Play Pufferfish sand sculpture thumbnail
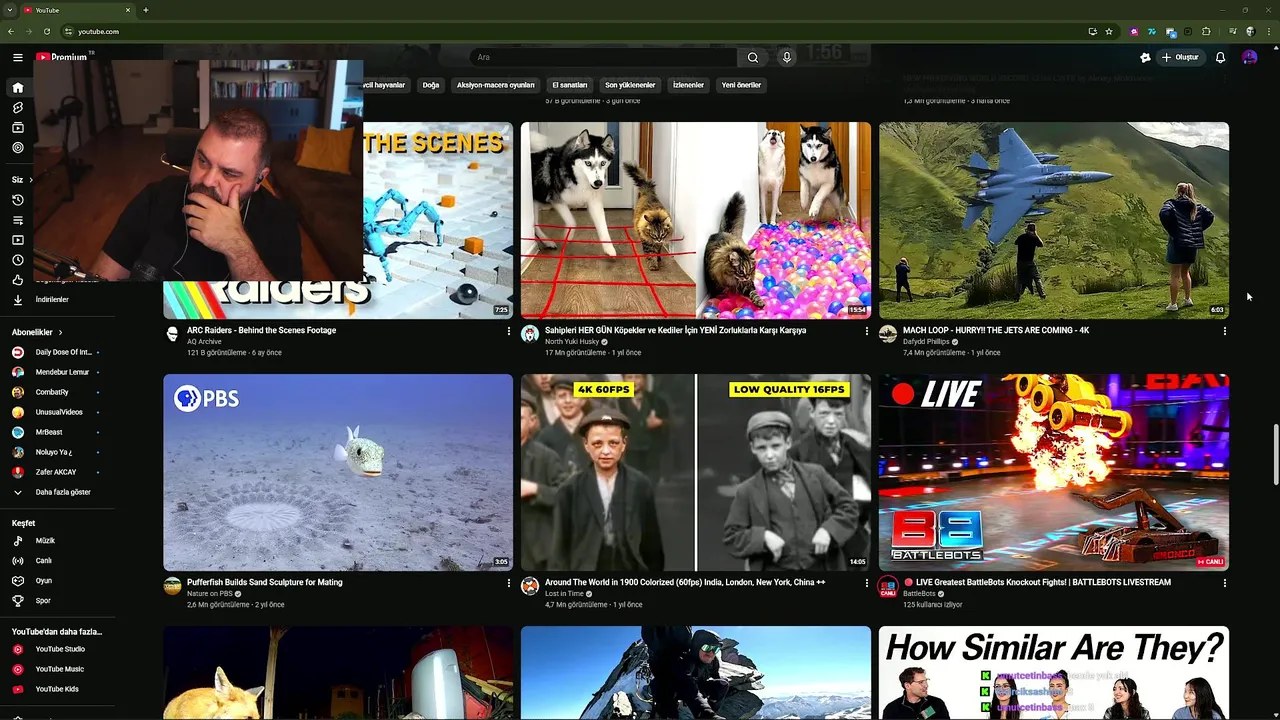 (338, 472)
